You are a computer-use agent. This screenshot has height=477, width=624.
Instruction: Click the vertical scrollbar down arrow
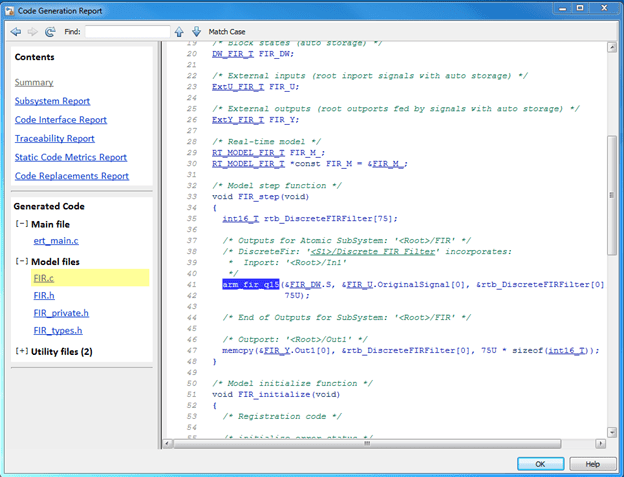pyautogui.click(x=612, y=432)
